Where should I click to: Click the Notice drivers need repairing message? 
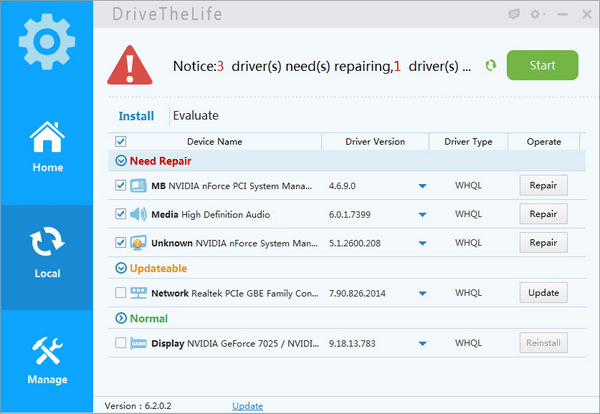click(x=322, y=66)
